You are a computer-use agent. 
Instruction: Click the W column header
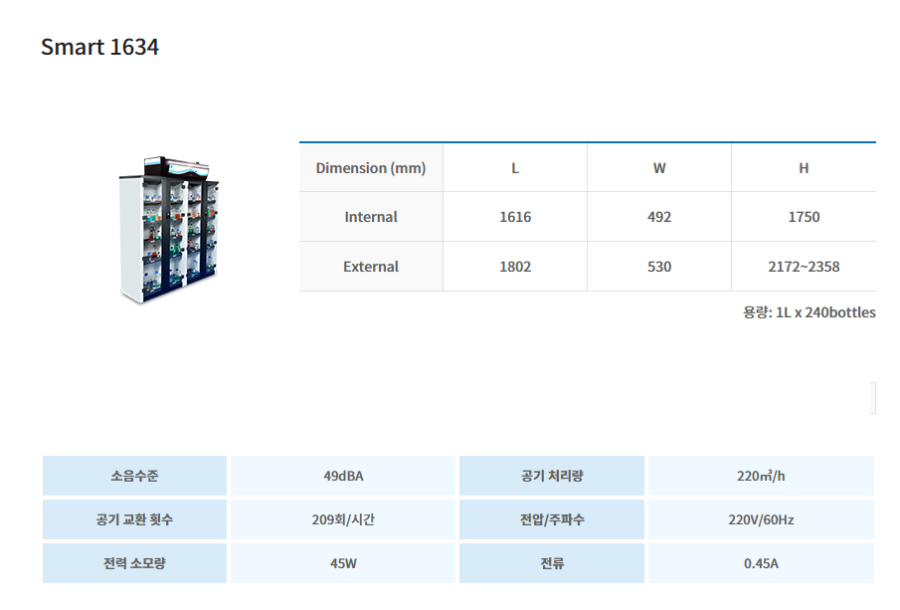tap(659, 168)
